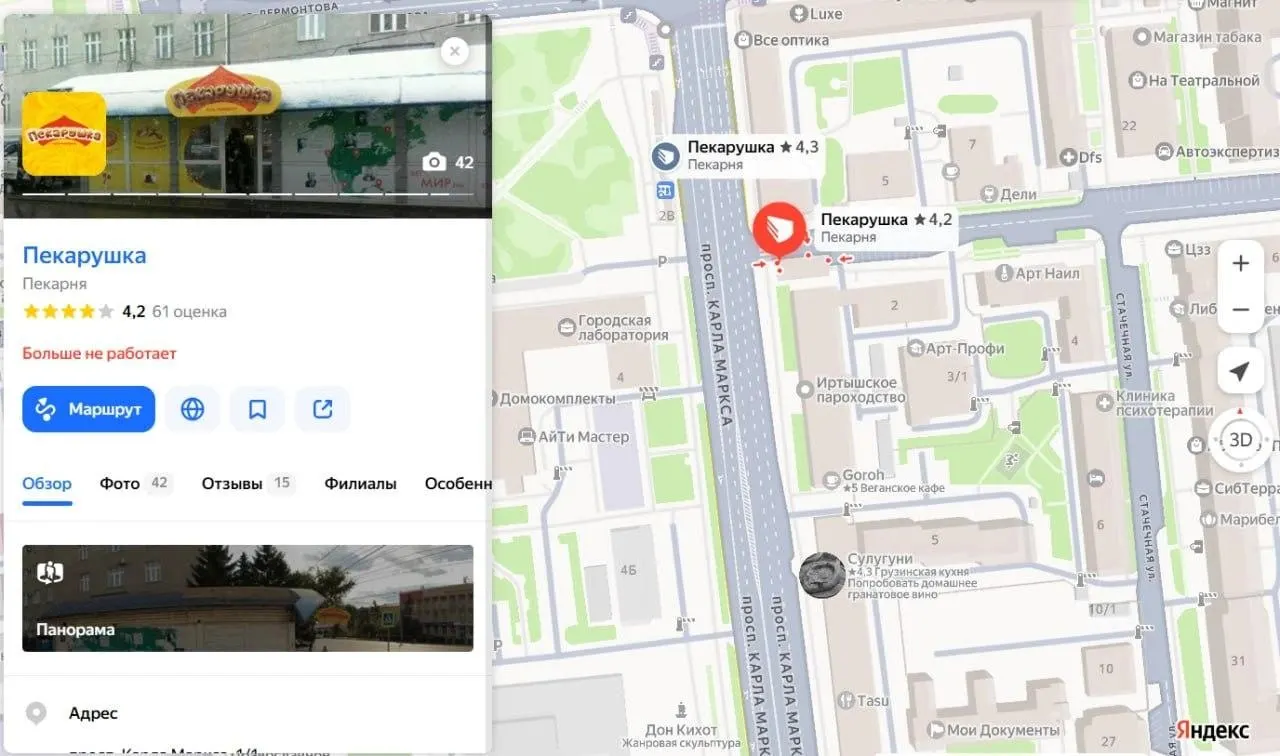Switch to the Филиалы tab
This screenshot has width=1280, height=756.
coord(360,484)
